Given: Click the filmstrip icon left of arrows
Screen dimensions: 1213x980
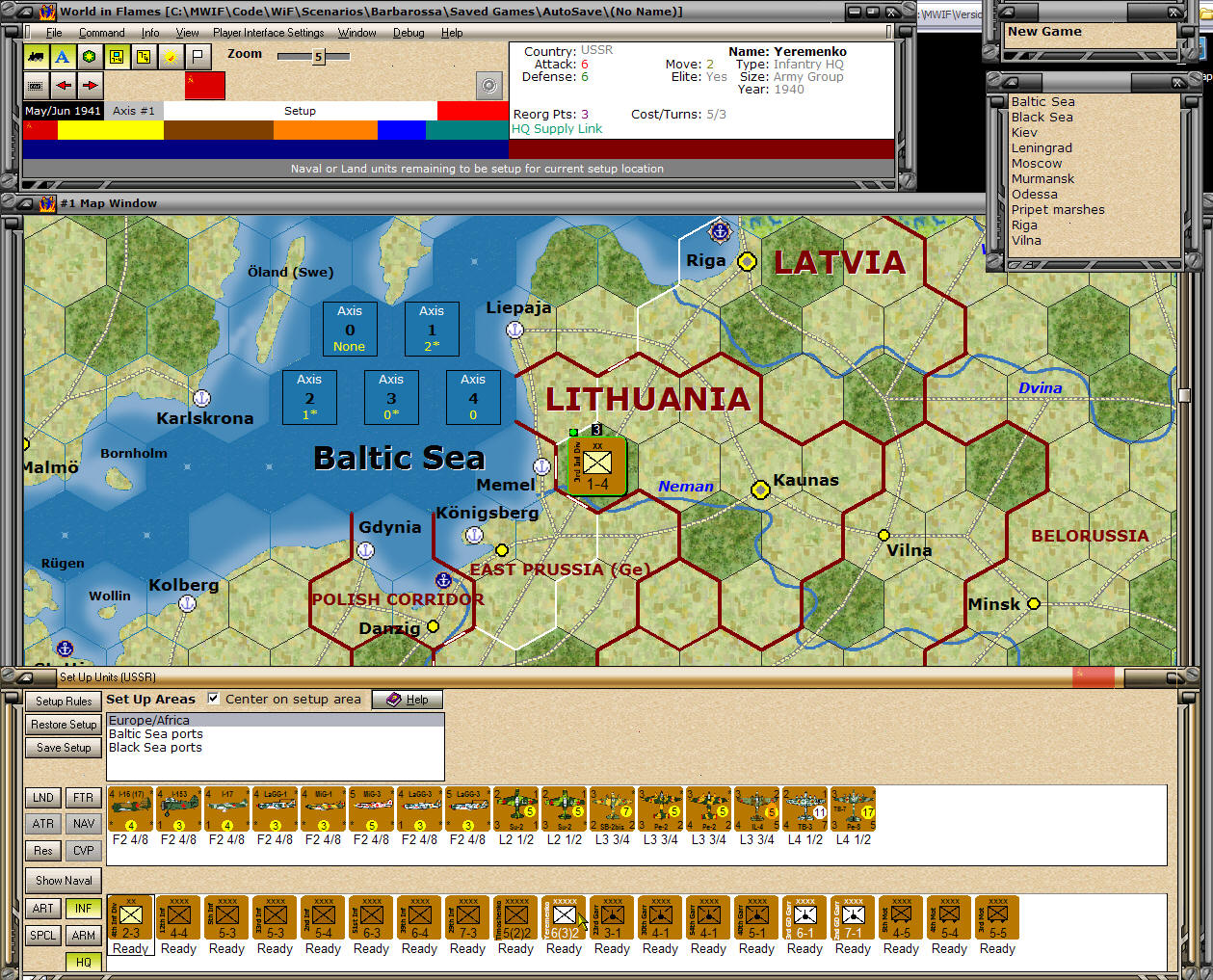Looking at the screenshot, I should coord(36,85).
